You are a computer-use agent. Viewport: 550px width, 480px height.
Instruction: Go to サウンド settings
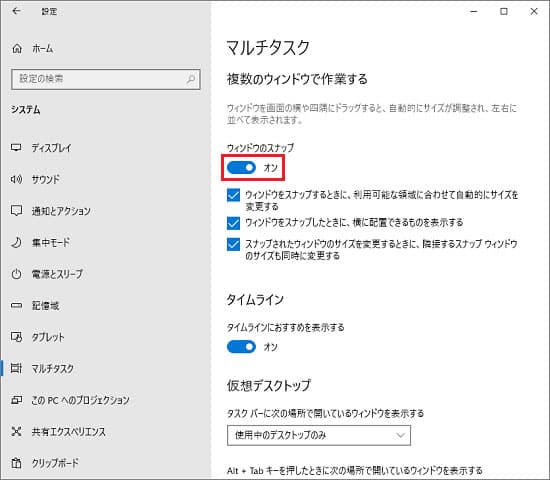tap(46, 179)
